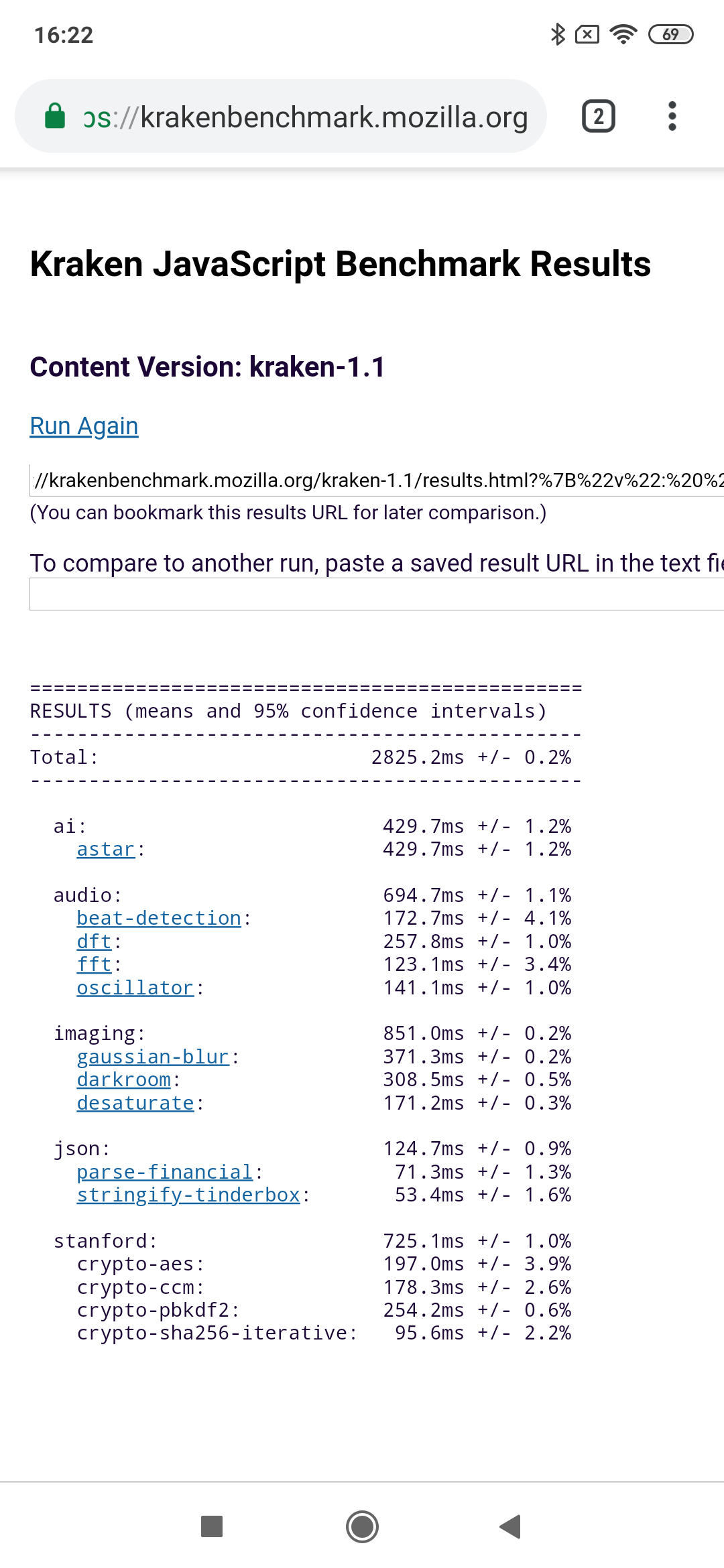Select the results URL text field
This screenshot has height=1568, width=724.
click(x=377, y=480)
